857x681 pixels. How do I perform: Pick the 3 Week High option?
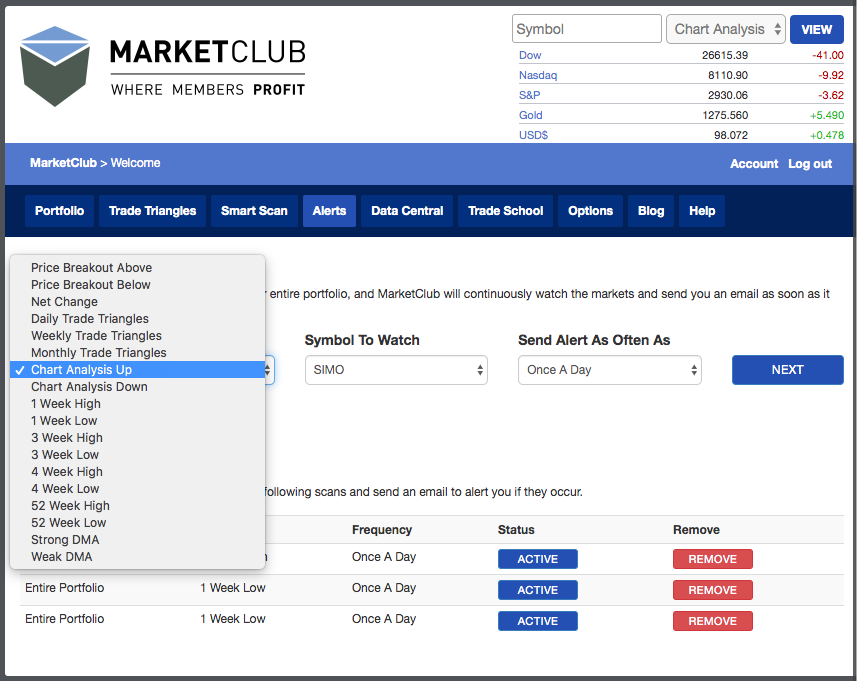(138, 438)
